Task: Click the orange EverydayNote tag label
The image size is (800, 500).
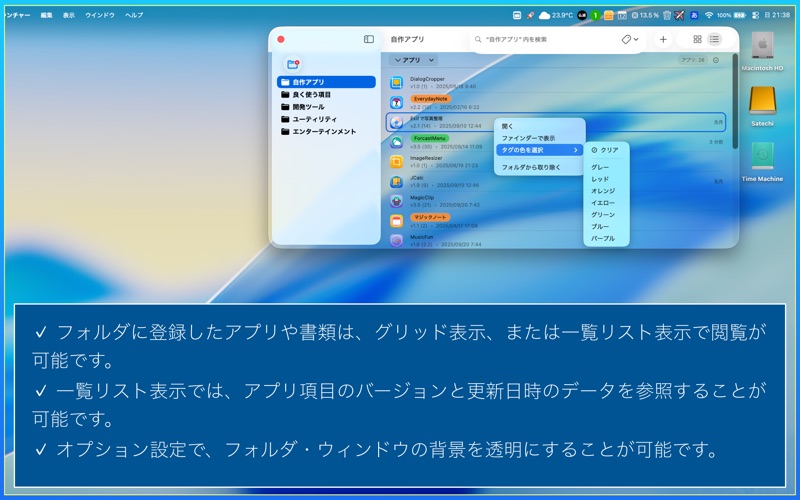Action: click(x=431, y=99)
